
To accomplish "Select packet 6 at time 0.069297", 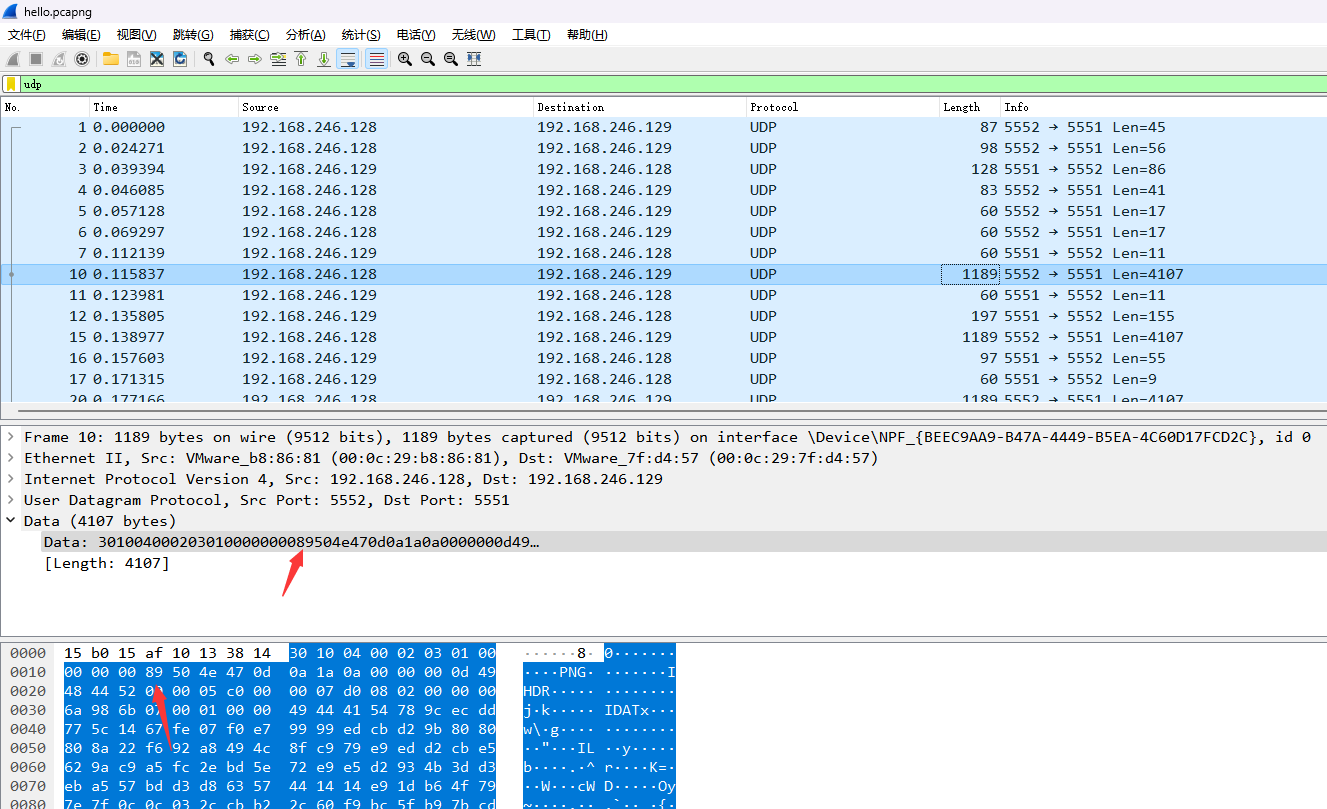I will 663,232.
